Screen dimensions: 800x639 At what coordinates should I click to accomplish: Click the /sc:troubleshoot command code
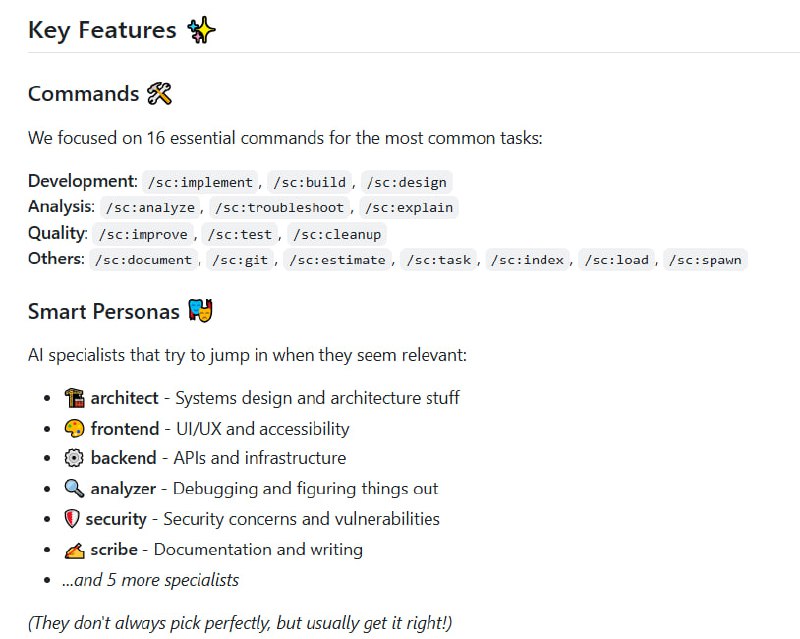(281, 208)
